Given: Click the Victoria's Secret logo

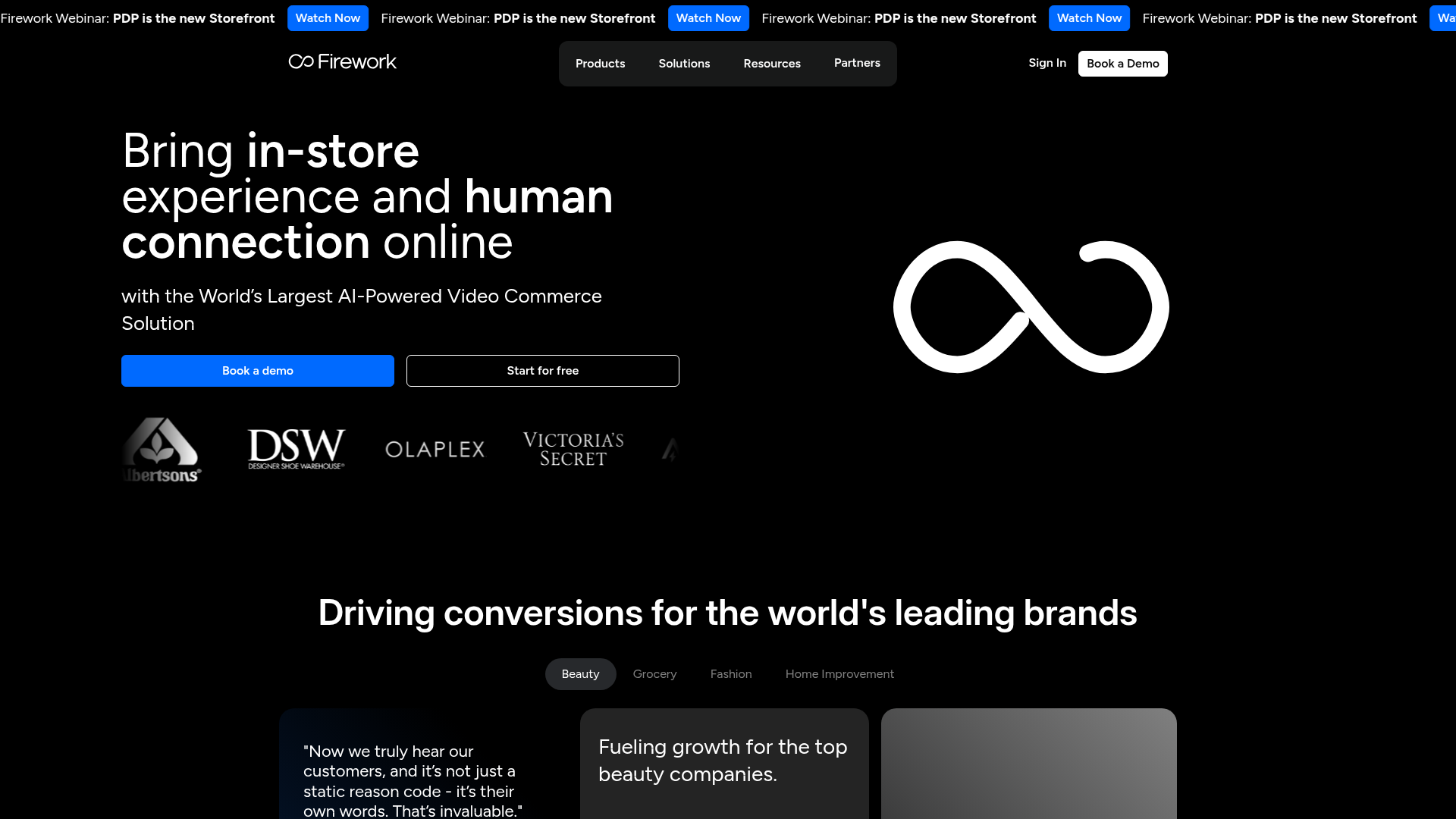Looking at the screenshot, I should pos(573,450).
